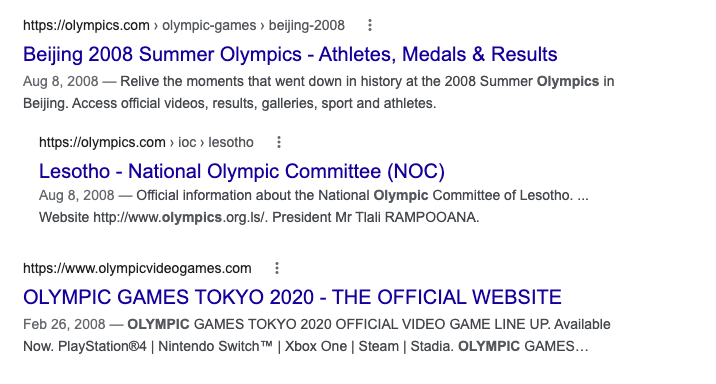Click the lesotho breadcrumb segment
The image size is (716, 384).
(231, 142)
